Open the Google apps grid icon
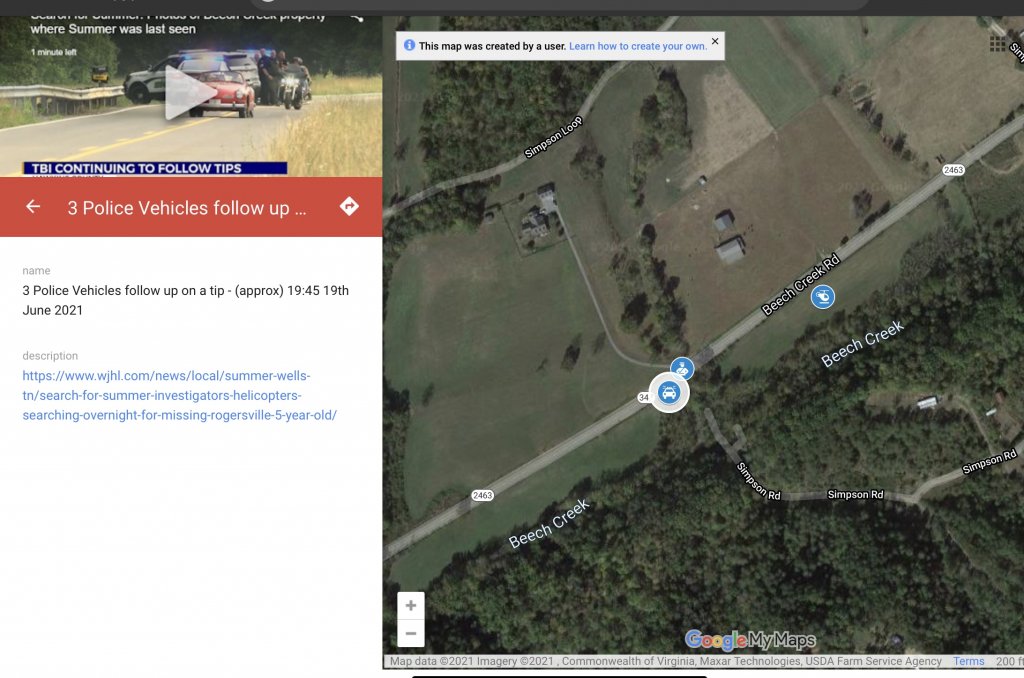This screenshot has width=1024, height=678. [997, 44]
